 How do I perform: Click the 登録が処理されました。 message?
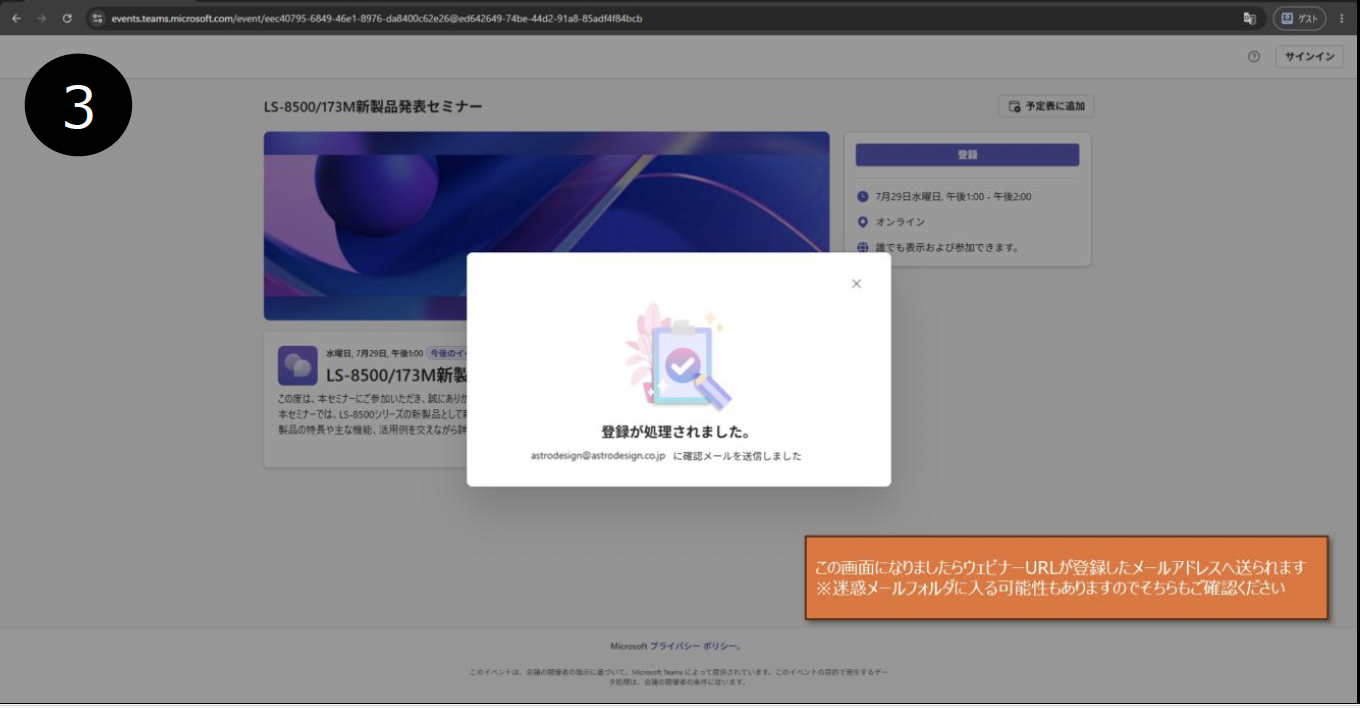[x=676, y=432]
